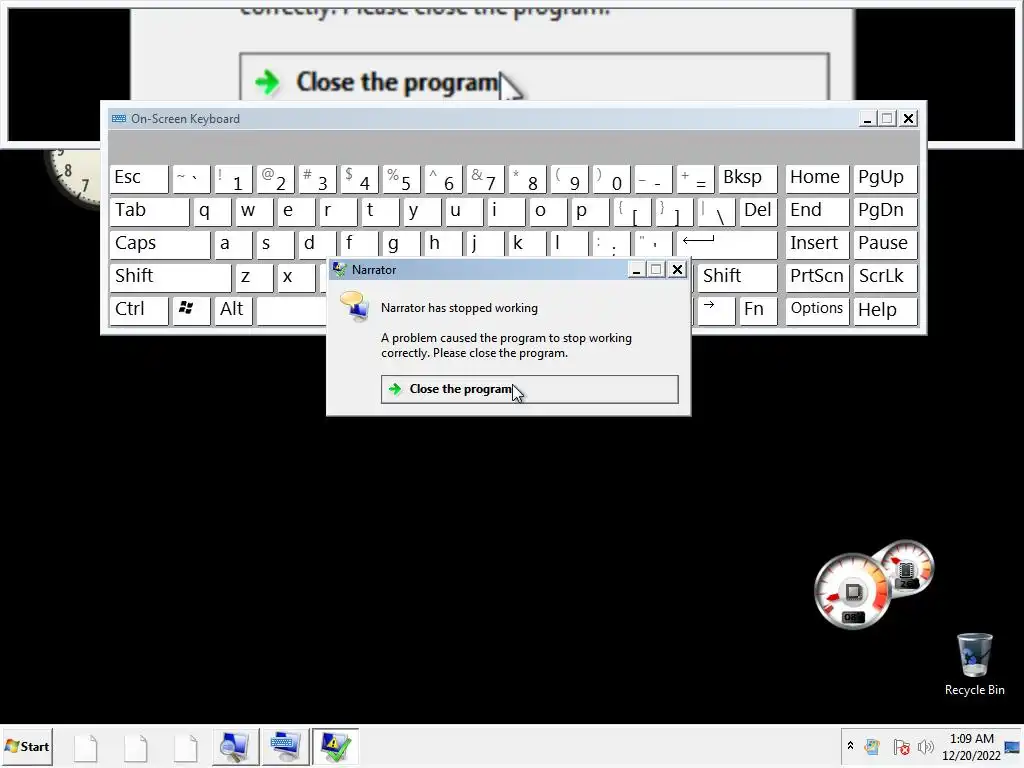Toggle the ScrLk key on the keyboard

tap(885, 277)
